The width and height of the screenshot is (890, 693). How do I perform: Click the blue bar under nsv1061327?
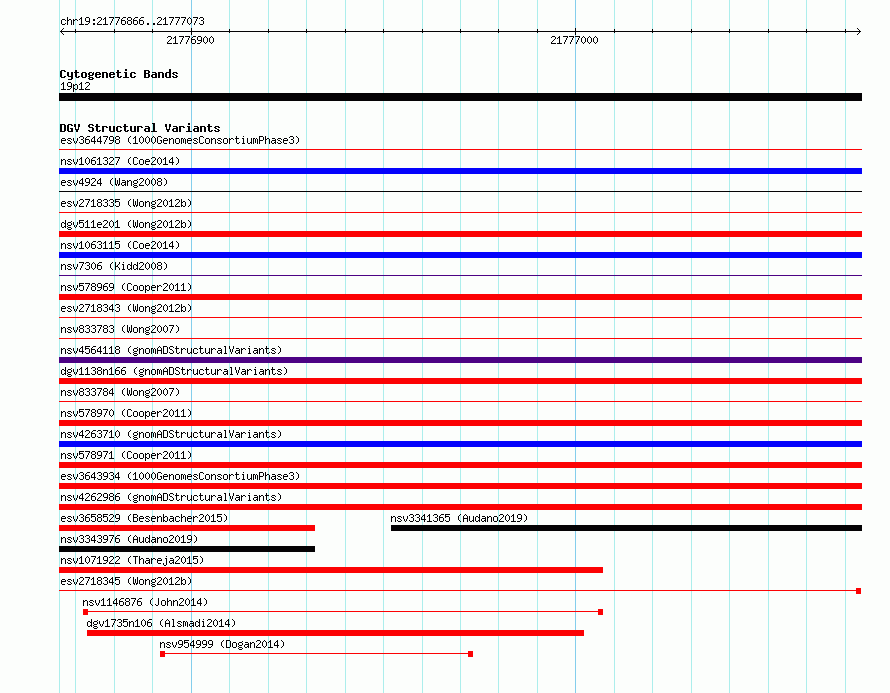(460, 171)
